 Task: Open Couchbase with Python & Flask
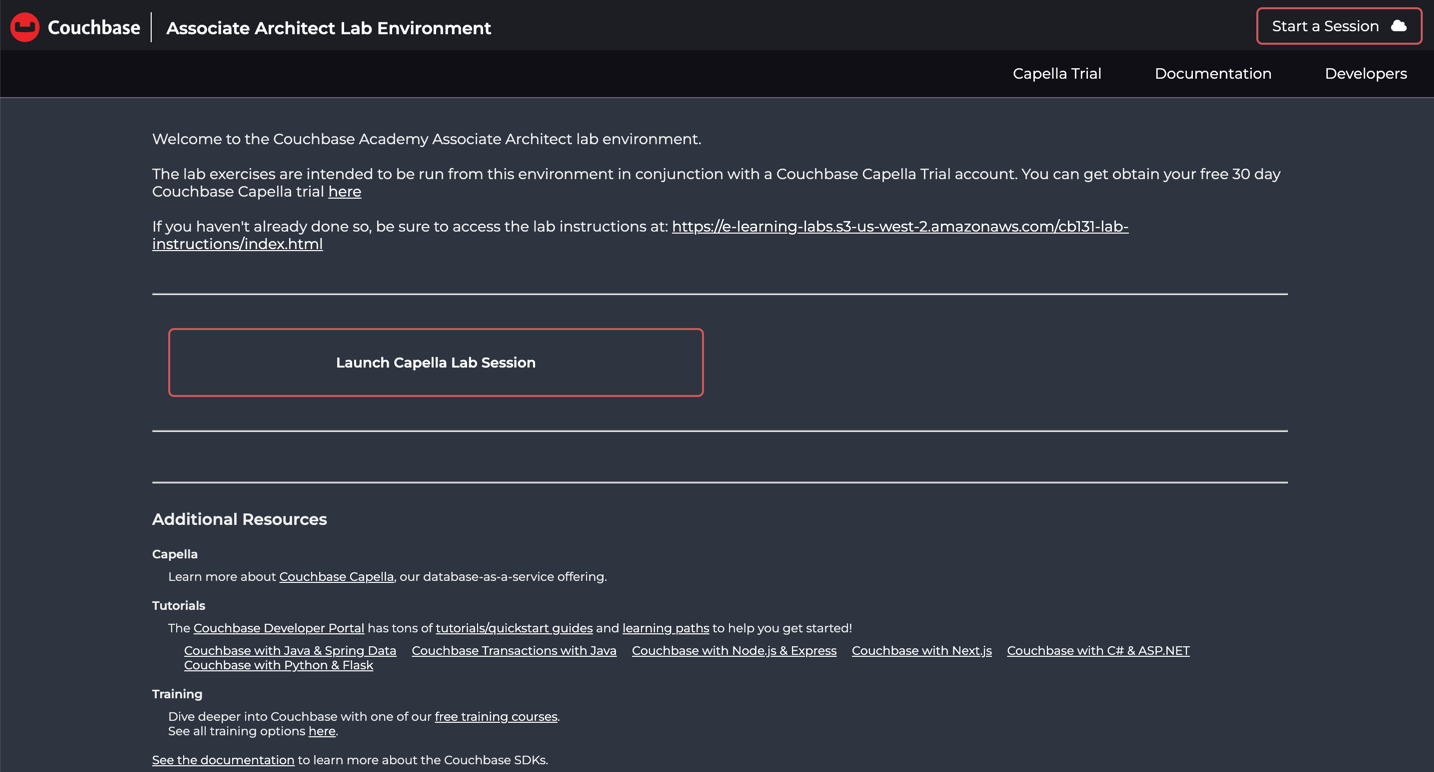coord(278,665)
